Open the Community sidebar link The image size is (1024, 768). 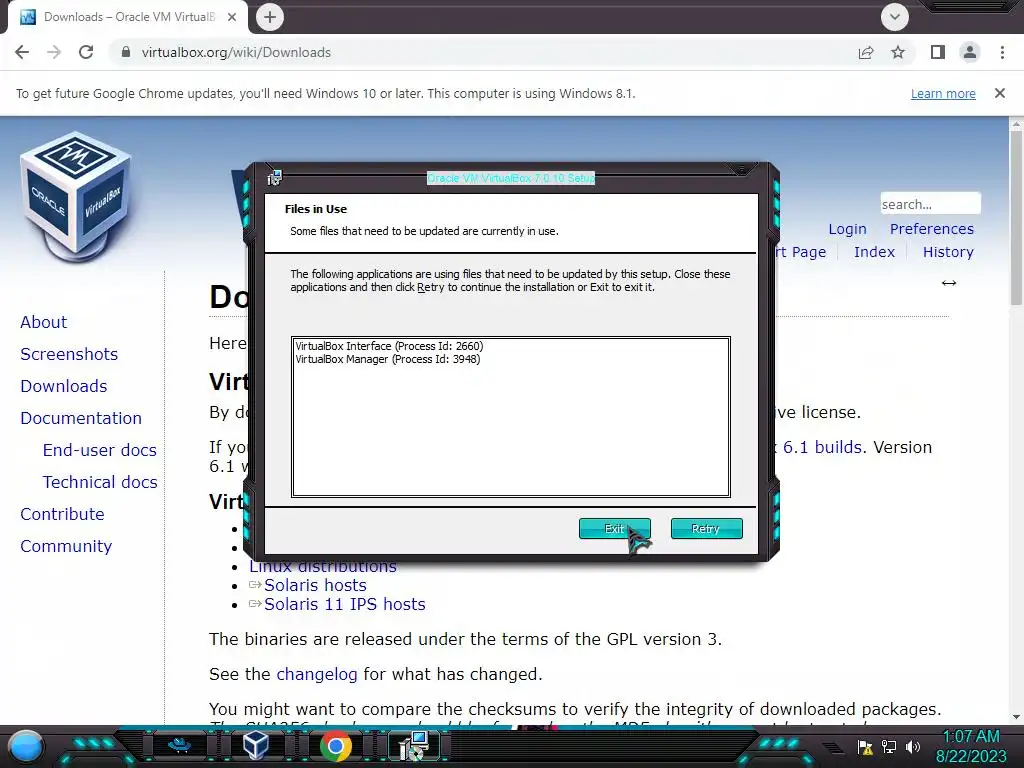pos(66,546)
